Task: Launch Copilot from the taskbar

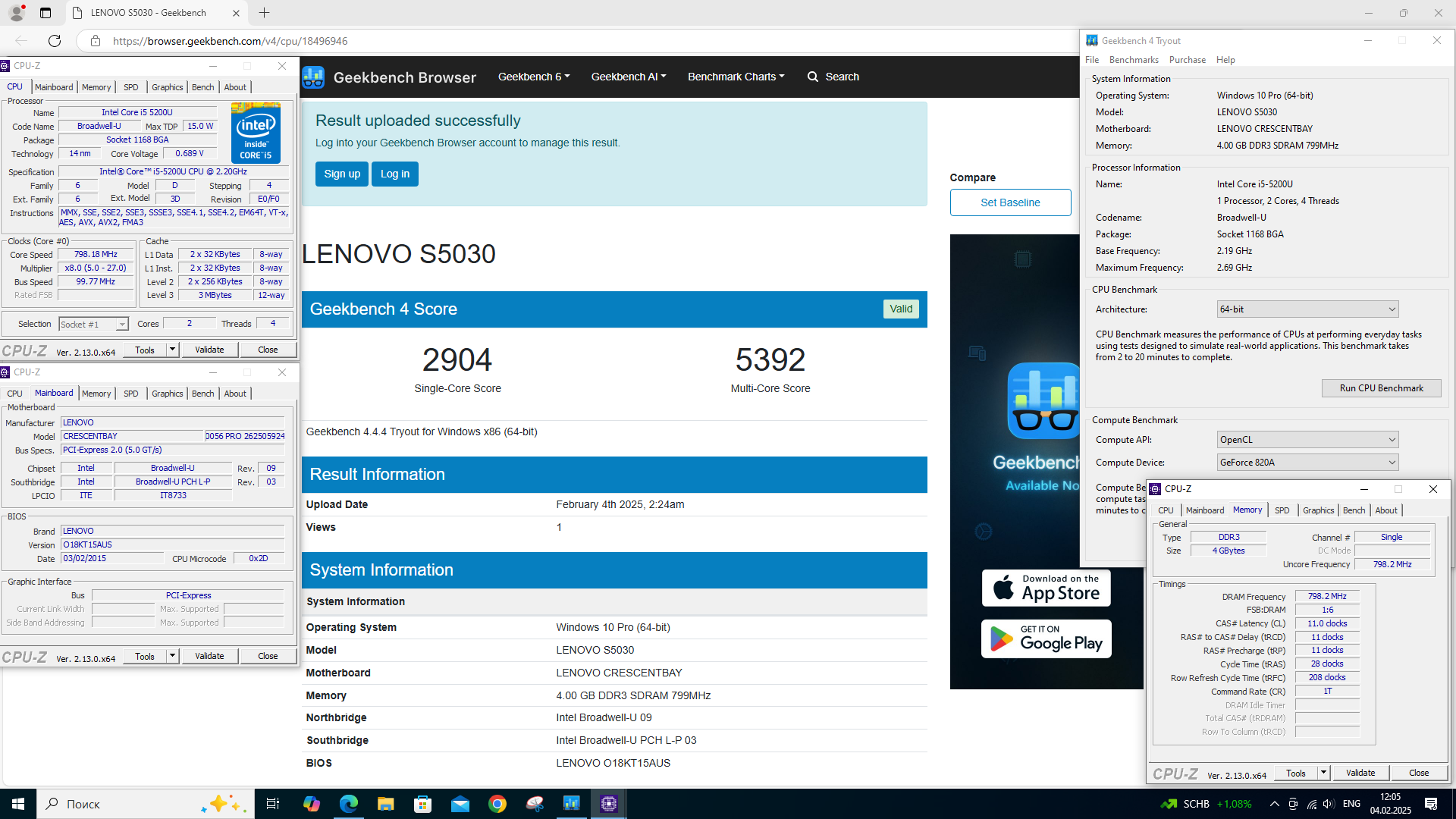Action: (312, 804)
